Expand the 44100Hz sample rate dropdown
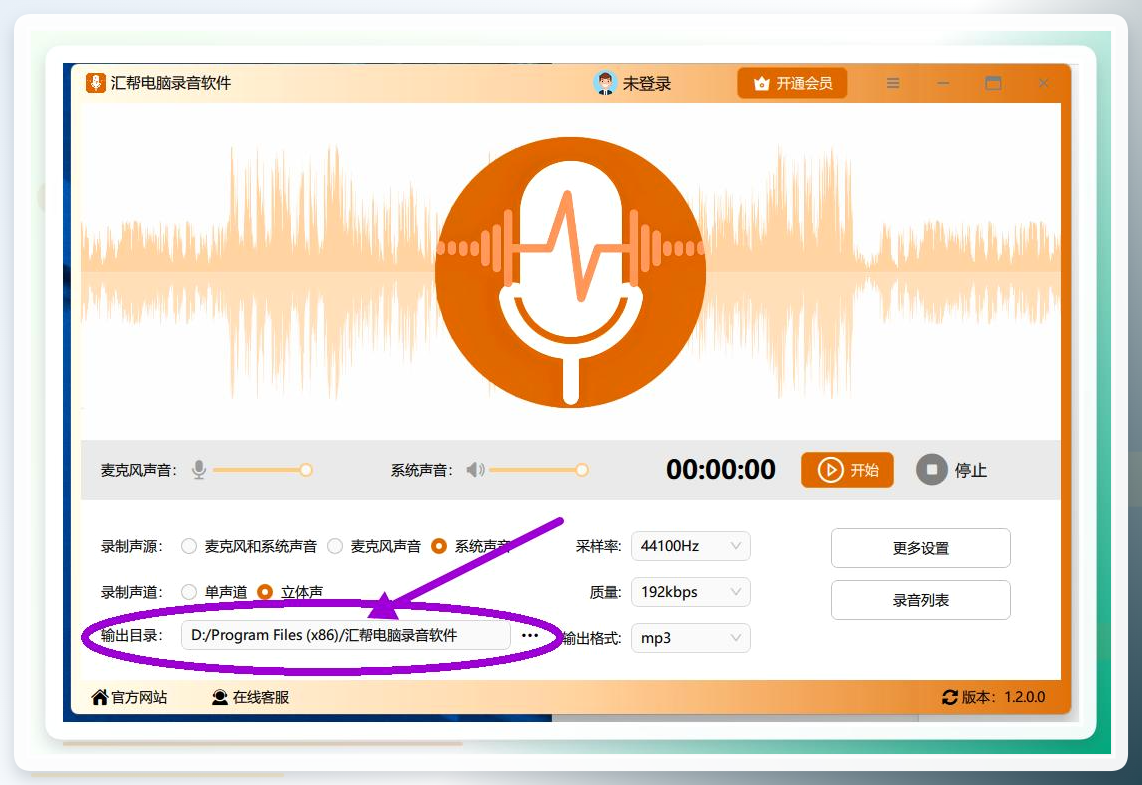This screenshot has height=785, width=1142. point(690,546)
